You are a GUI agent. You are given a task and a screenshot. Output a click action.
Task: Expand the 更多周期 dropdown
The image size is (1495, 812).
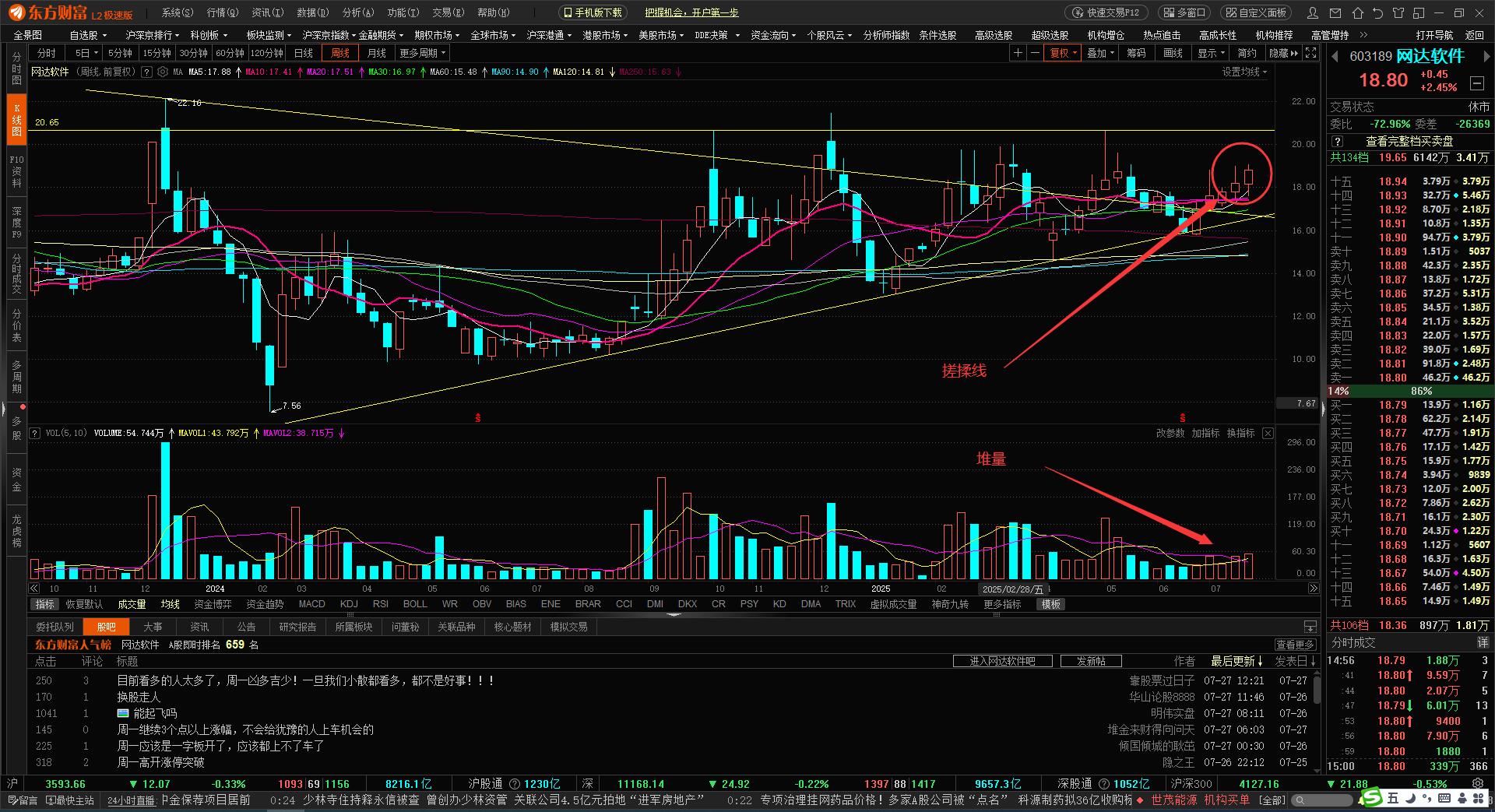[422, 53]
